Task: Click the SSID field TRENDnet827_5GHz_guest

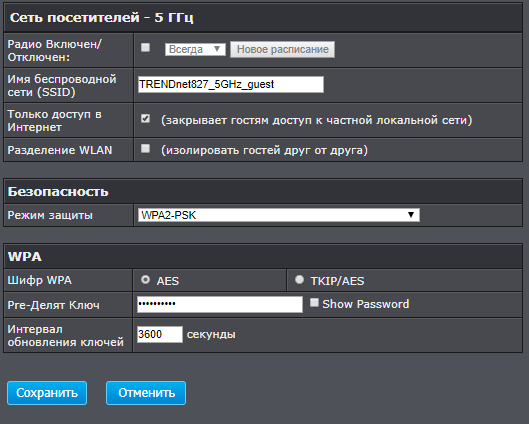Action: tap(231, 84)
